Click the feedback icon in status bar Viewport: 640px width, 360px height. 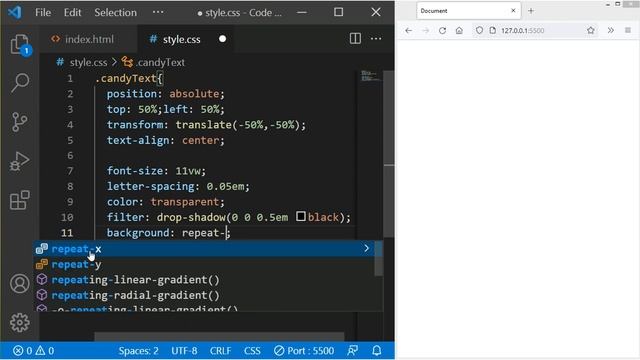click(x=353, y=351)
